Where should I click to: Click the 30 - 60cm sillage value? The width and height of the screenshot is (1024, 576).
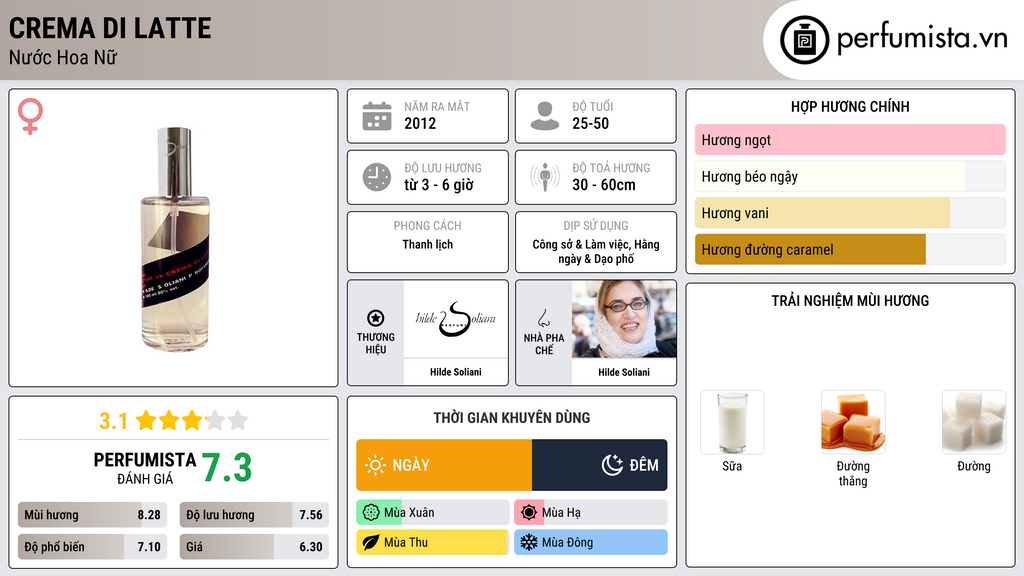click(604, 185)
